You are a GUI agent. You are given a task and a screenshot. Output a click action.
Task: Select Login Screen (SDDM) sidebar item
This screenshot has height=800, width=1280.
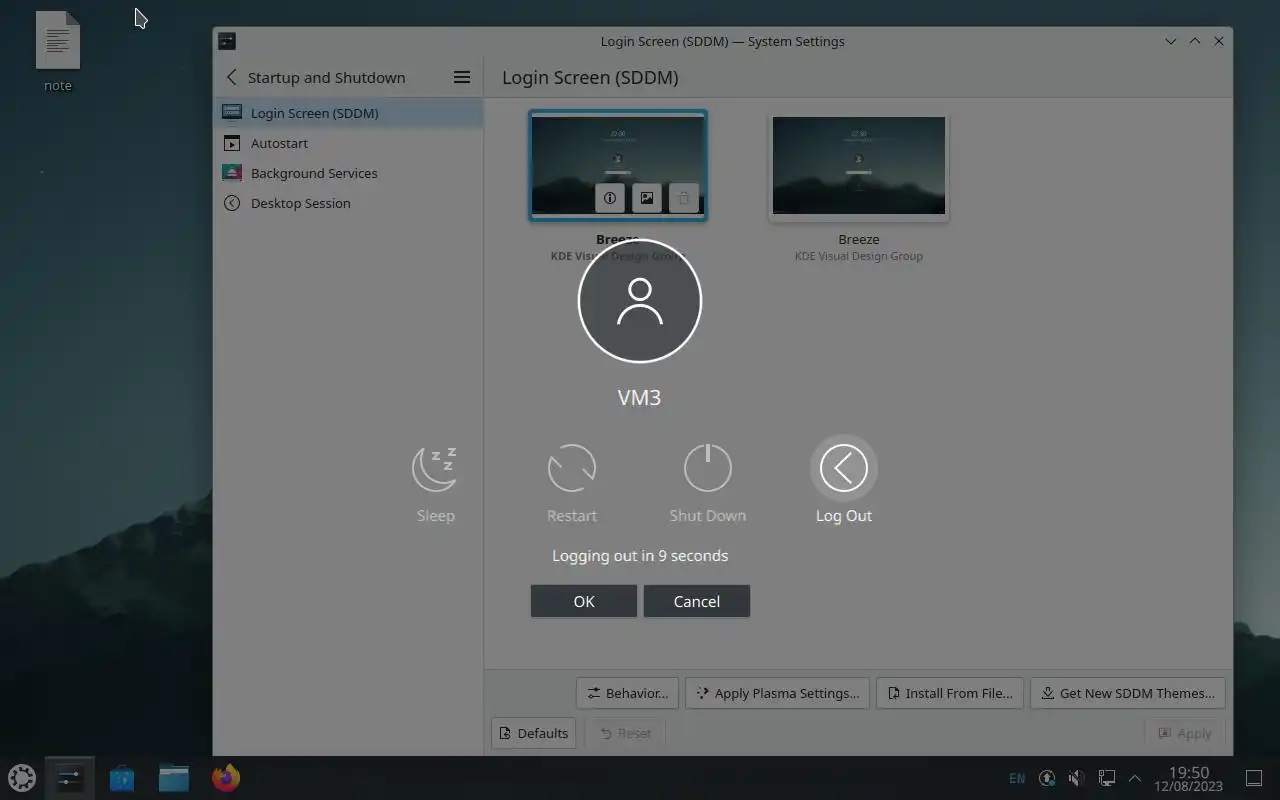click(348, 113)
